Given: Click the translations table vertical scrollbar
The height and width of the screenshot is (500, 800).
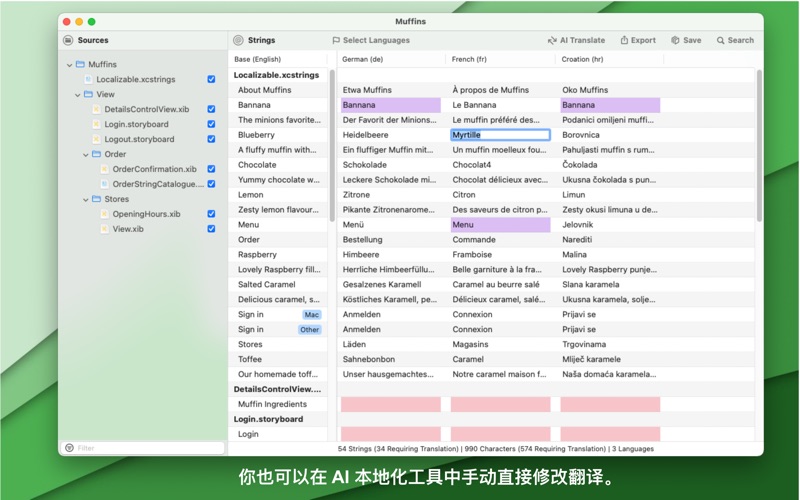Looking at the screenshot, I should pos(759,145).
